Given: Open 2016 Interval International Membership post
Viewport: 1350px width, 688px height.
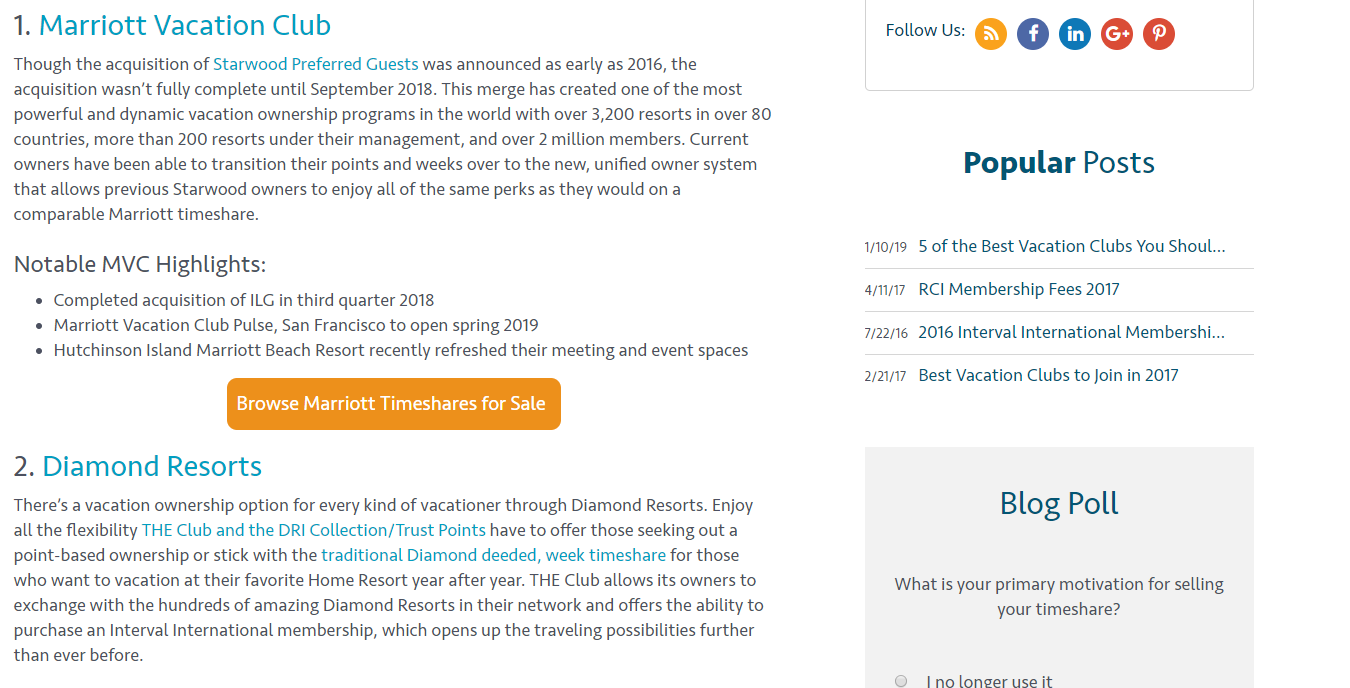Looking at the screenshot, I should pyautogui.click(x=1072, y=332).
